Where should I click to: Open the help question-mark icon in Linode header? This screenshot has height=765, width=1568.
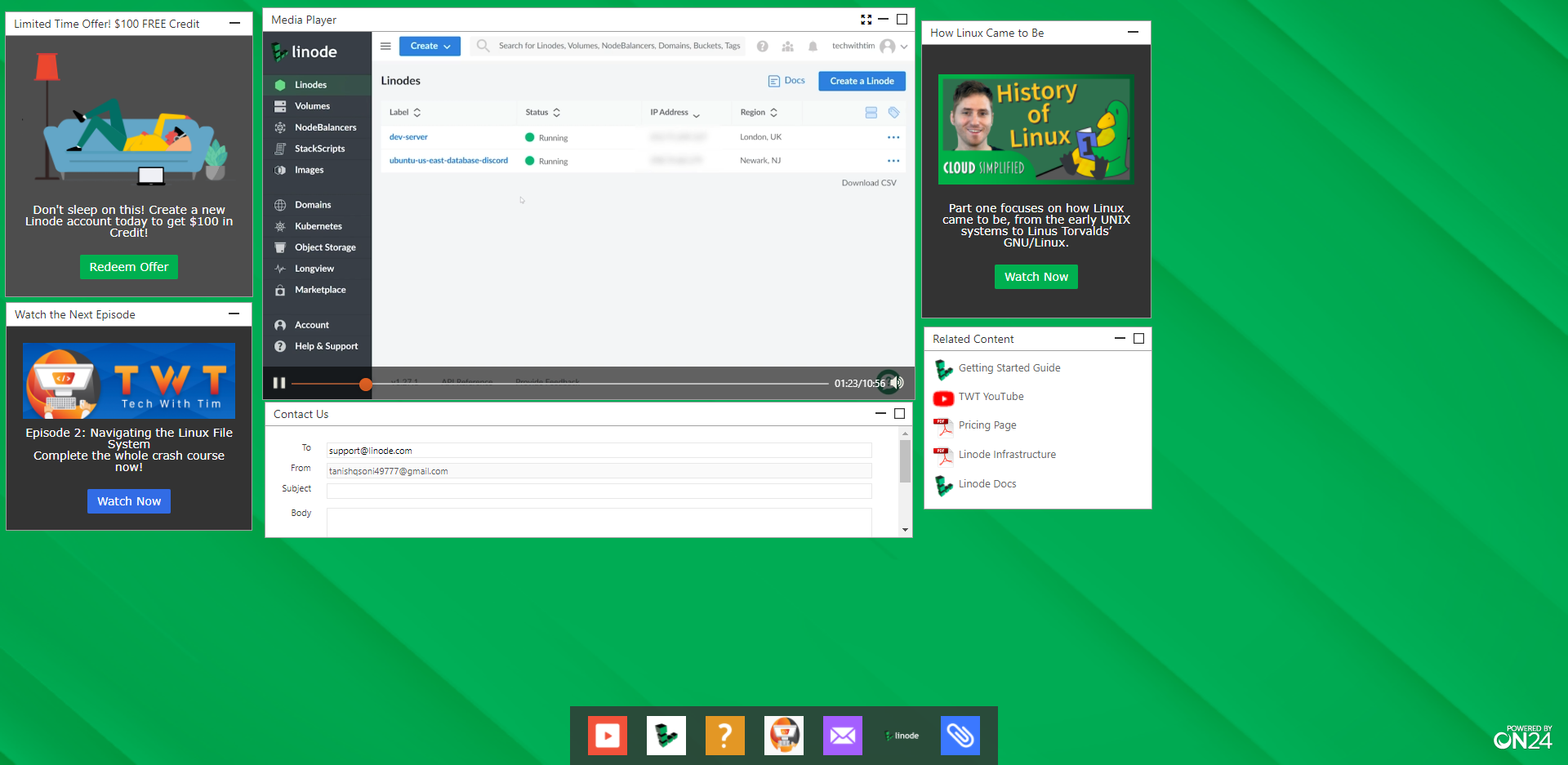pos(762,47)
